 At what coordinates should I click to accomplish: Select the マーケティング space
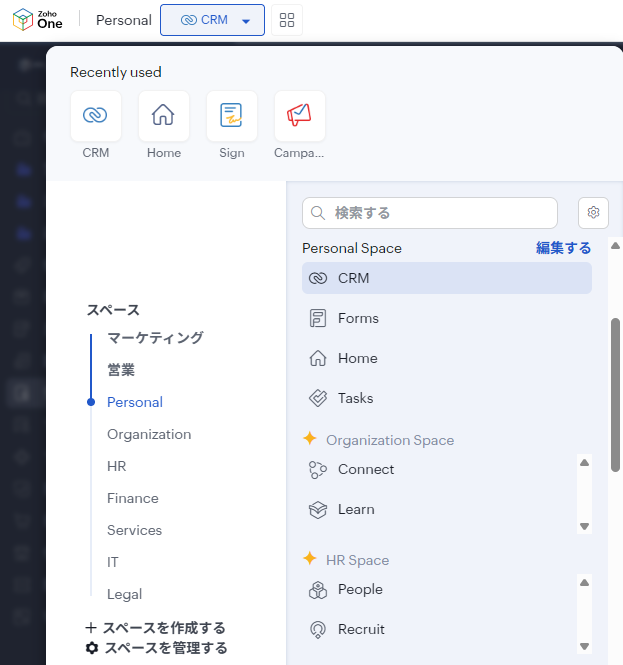155,338
